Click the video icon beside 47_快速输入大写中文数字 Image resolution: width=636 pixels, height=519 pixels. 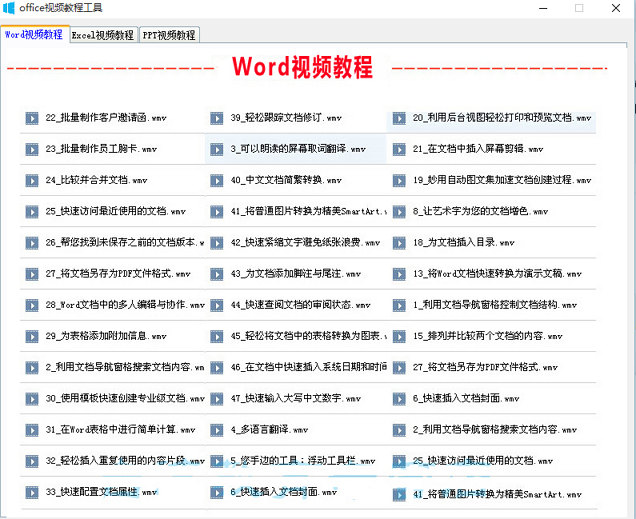(217, 399)
